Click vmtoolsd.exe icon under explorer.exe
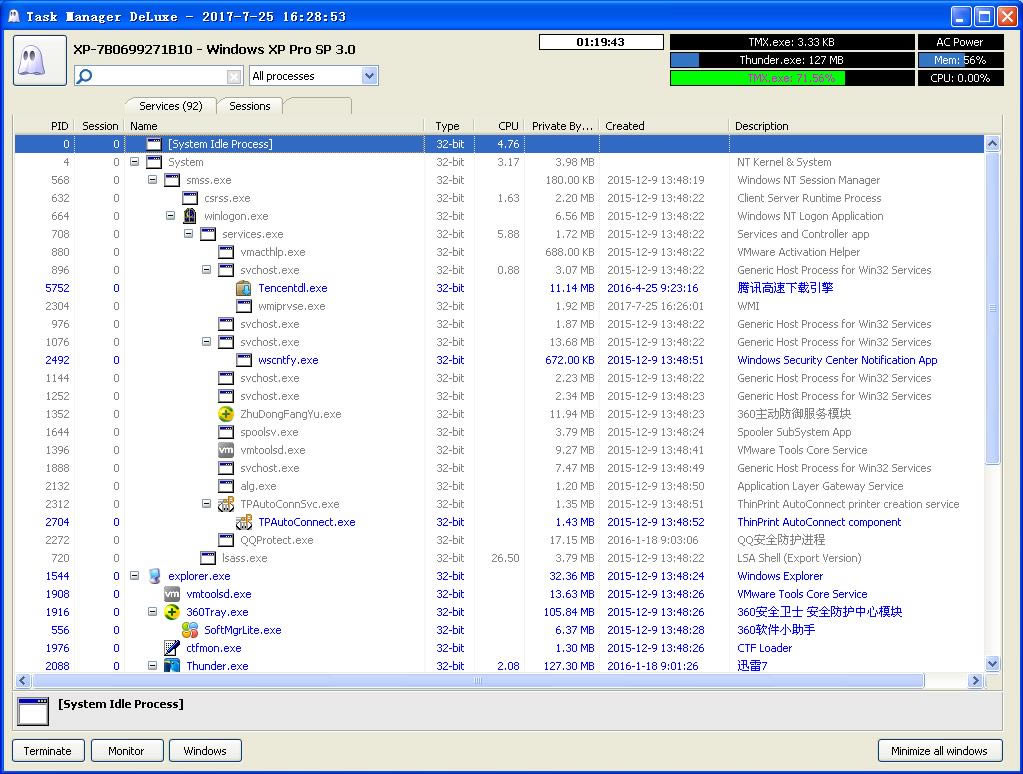The height and width of the screenshot is (774, 1023). click(x=172, y=594)
